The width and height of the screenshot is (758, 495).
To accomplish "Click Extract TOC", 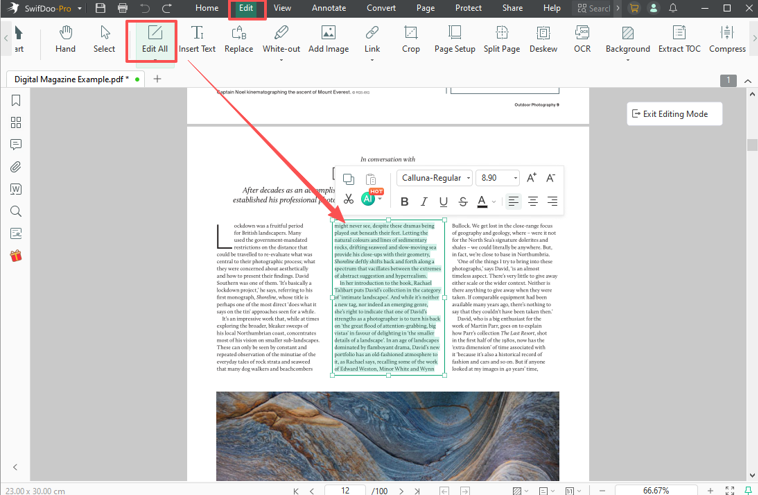I will (679, 40).
